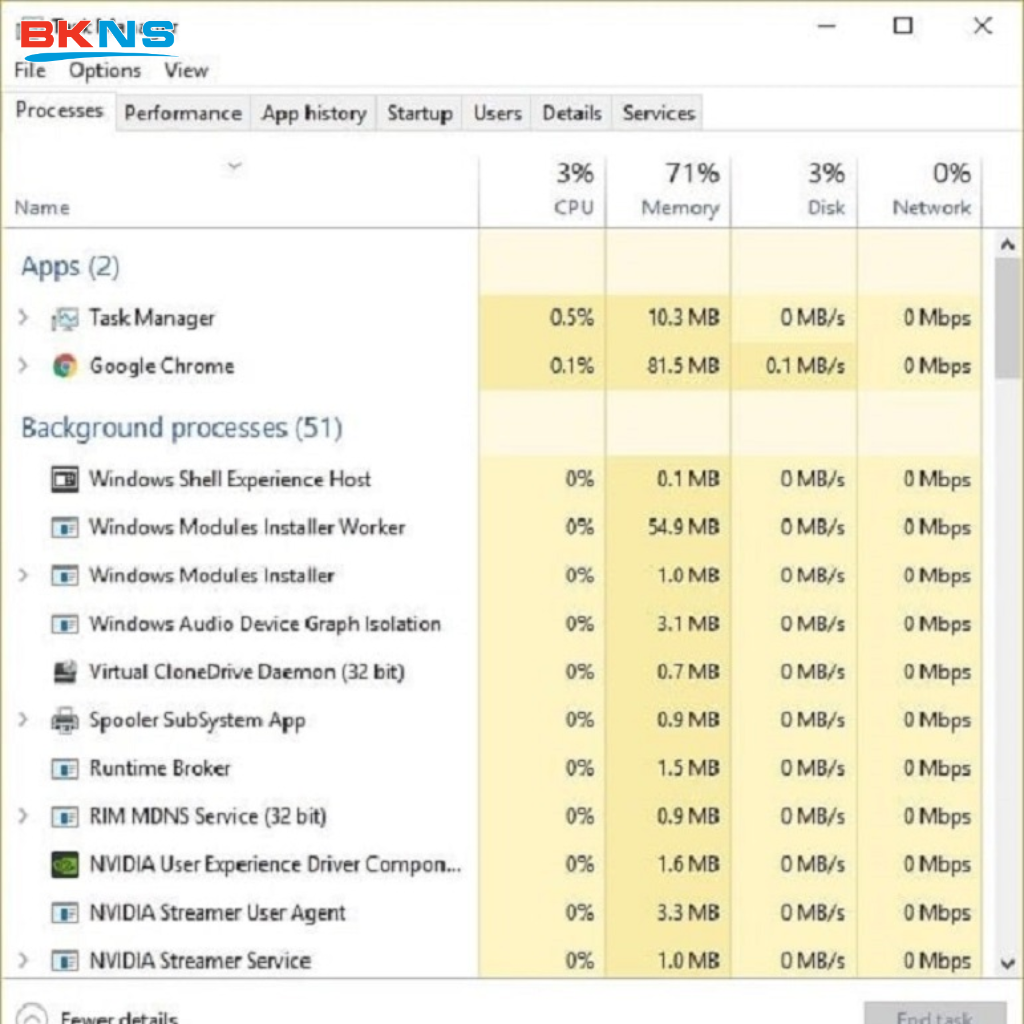The image size is (1024, 1024).
Task: Click the scrollbar down arrow
Action: (x=1008, y=963)
